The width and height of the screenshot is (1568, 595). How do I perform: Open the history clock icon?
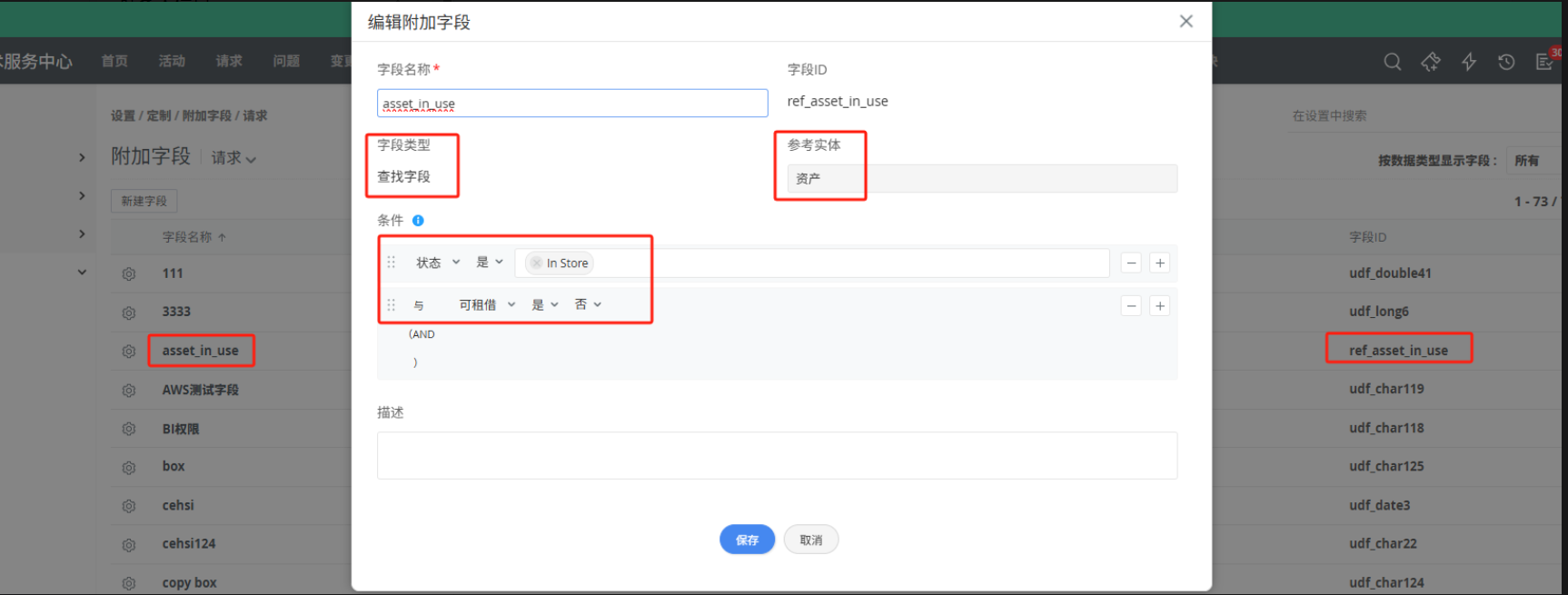(1506, 62)
